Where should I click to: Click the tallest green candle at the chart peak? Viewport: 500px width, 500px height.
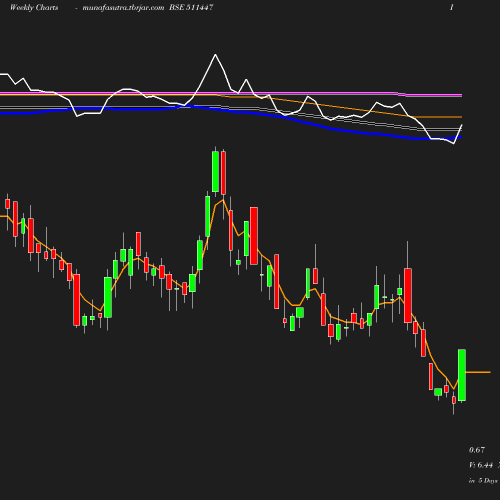(x=215, y=172)
